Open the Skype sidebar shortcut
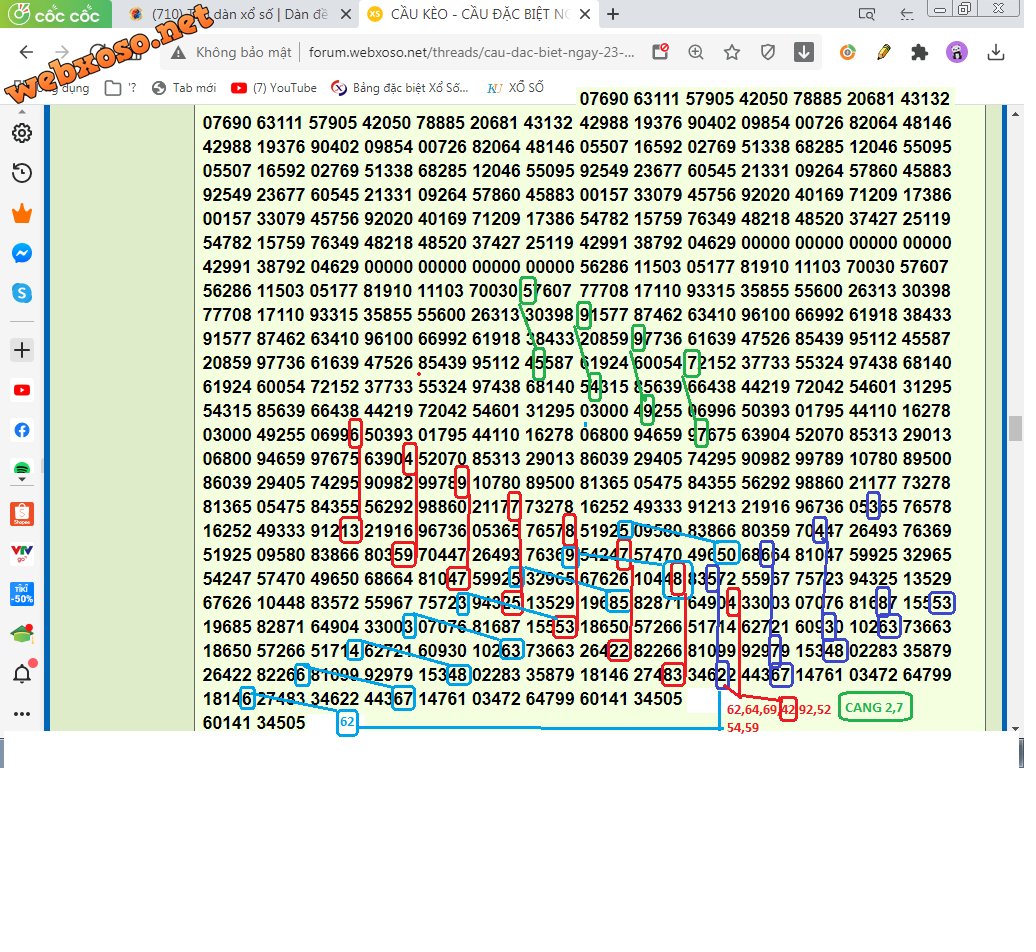Screen dimensions: 1036x952 point(22,294)
